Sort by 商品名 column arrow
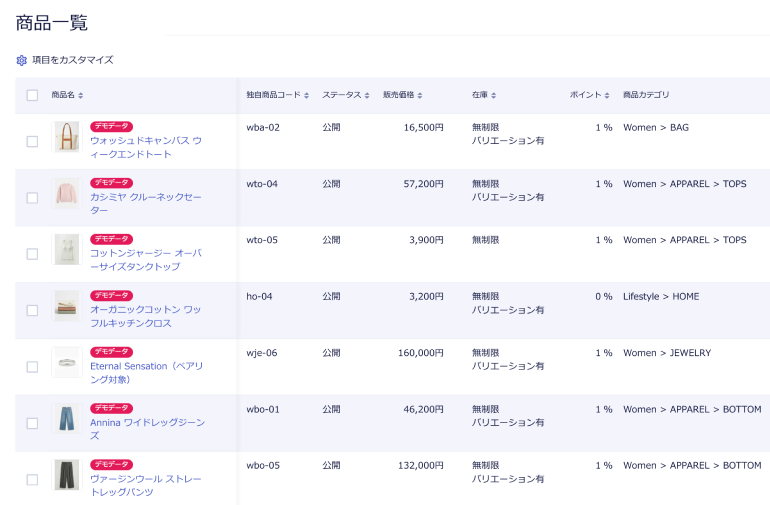 81,95
